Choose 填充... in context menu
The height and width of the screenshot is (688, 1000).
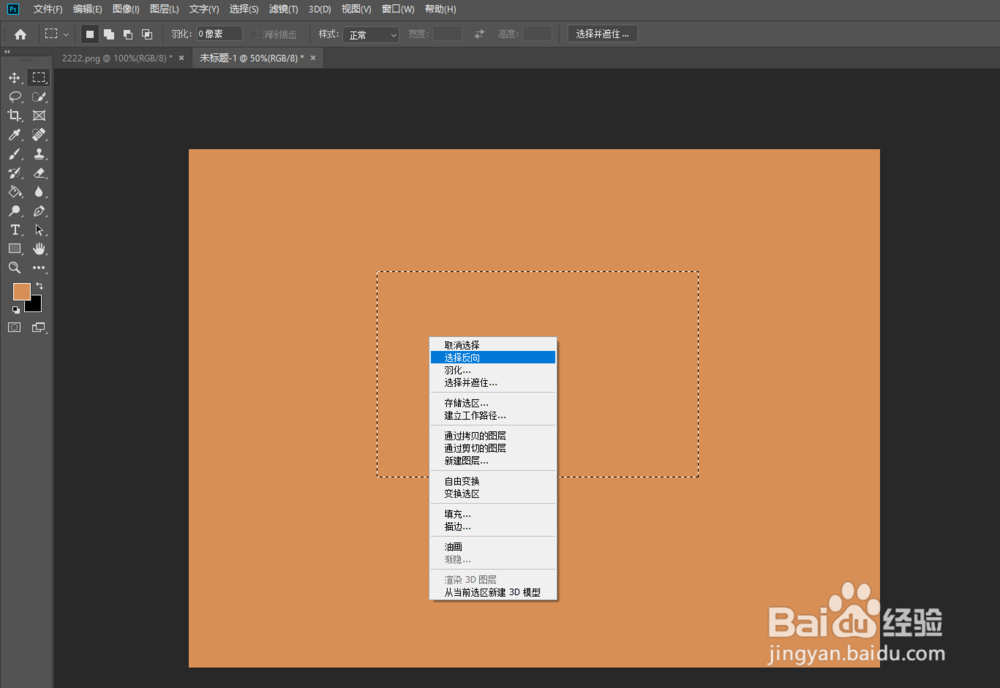click(x=493, y=514)
